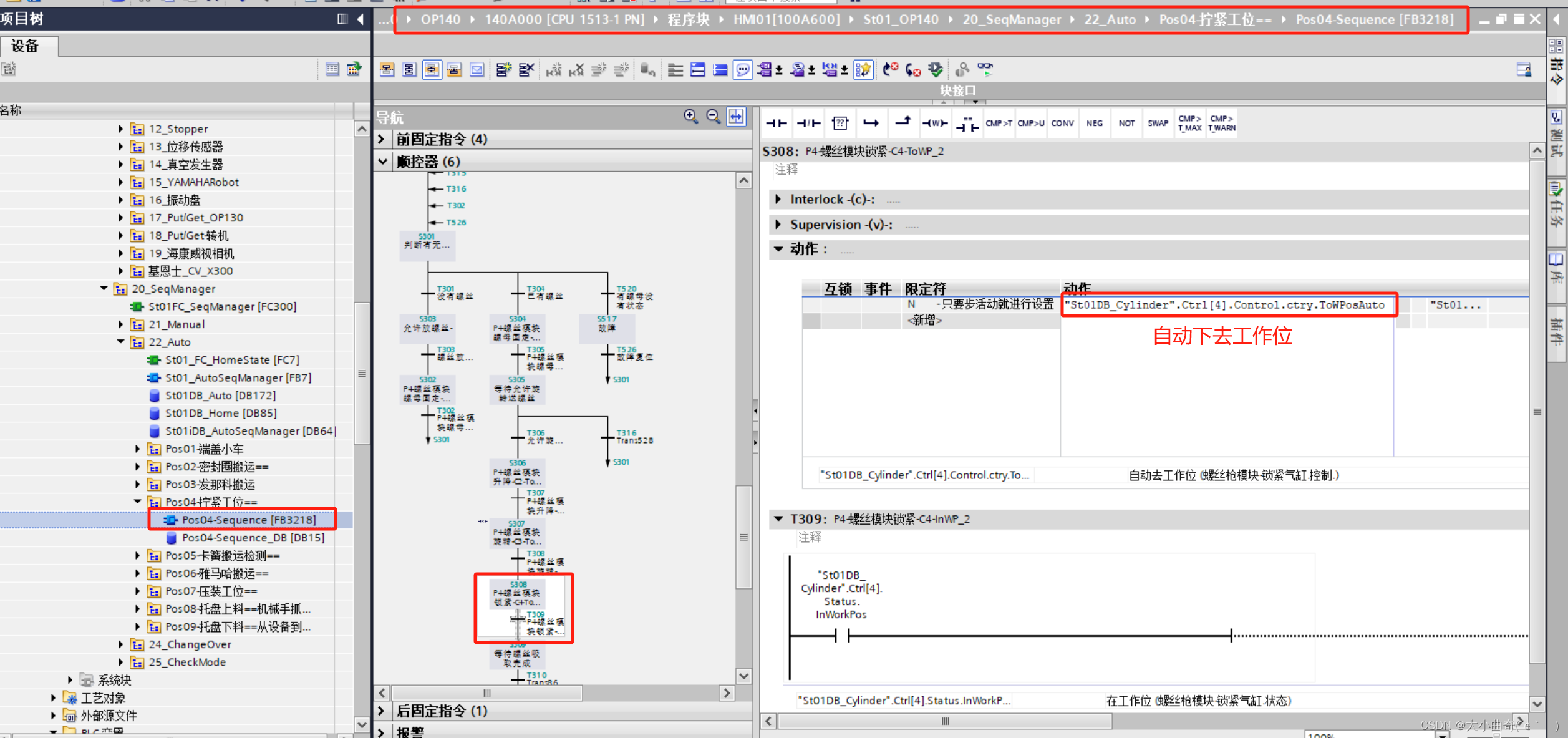Toggle the fit-width button in navigation
The image size is (1568, 738).
737,117
